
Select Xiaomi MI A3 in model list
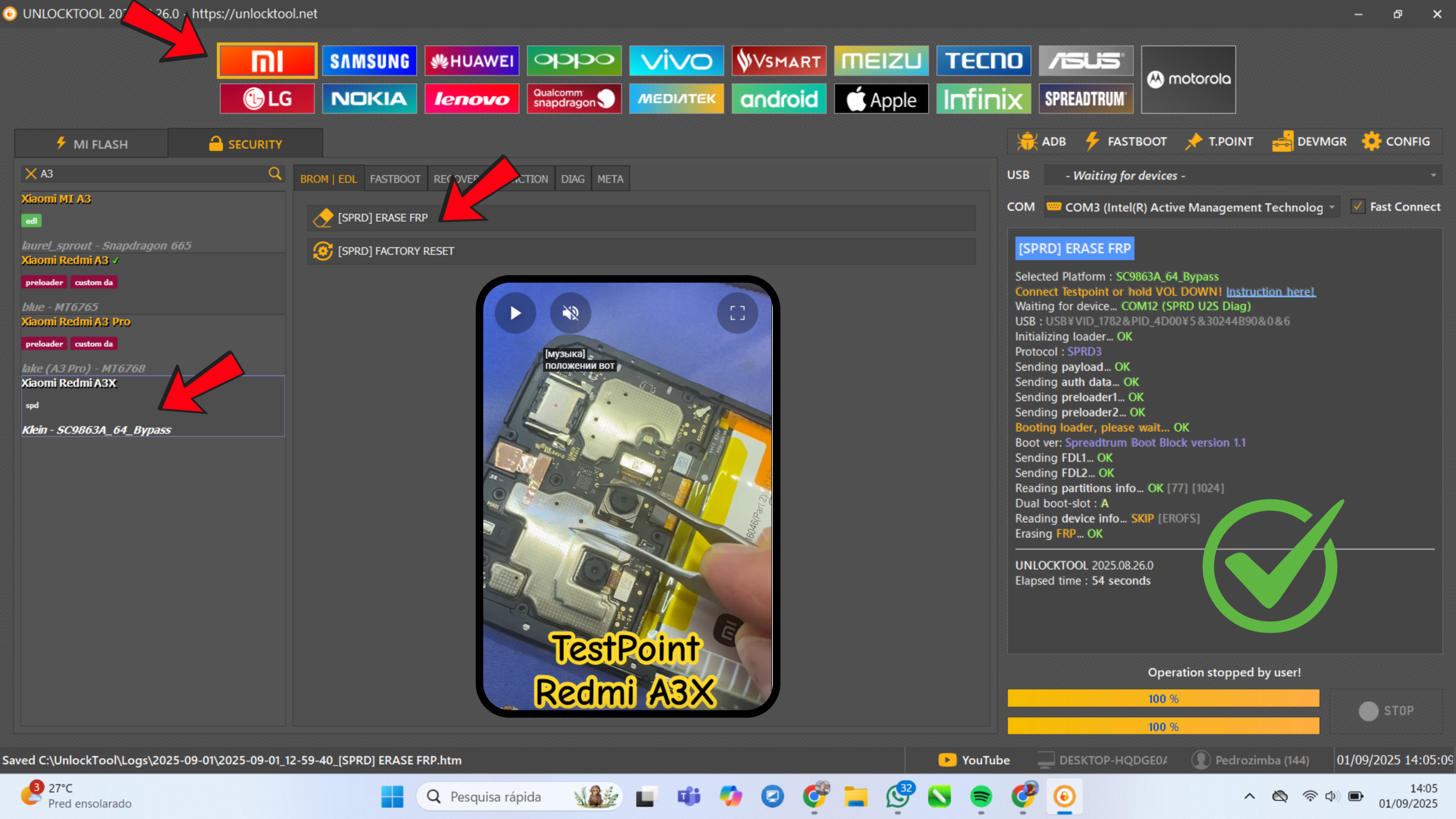click(x=152, y=222)
